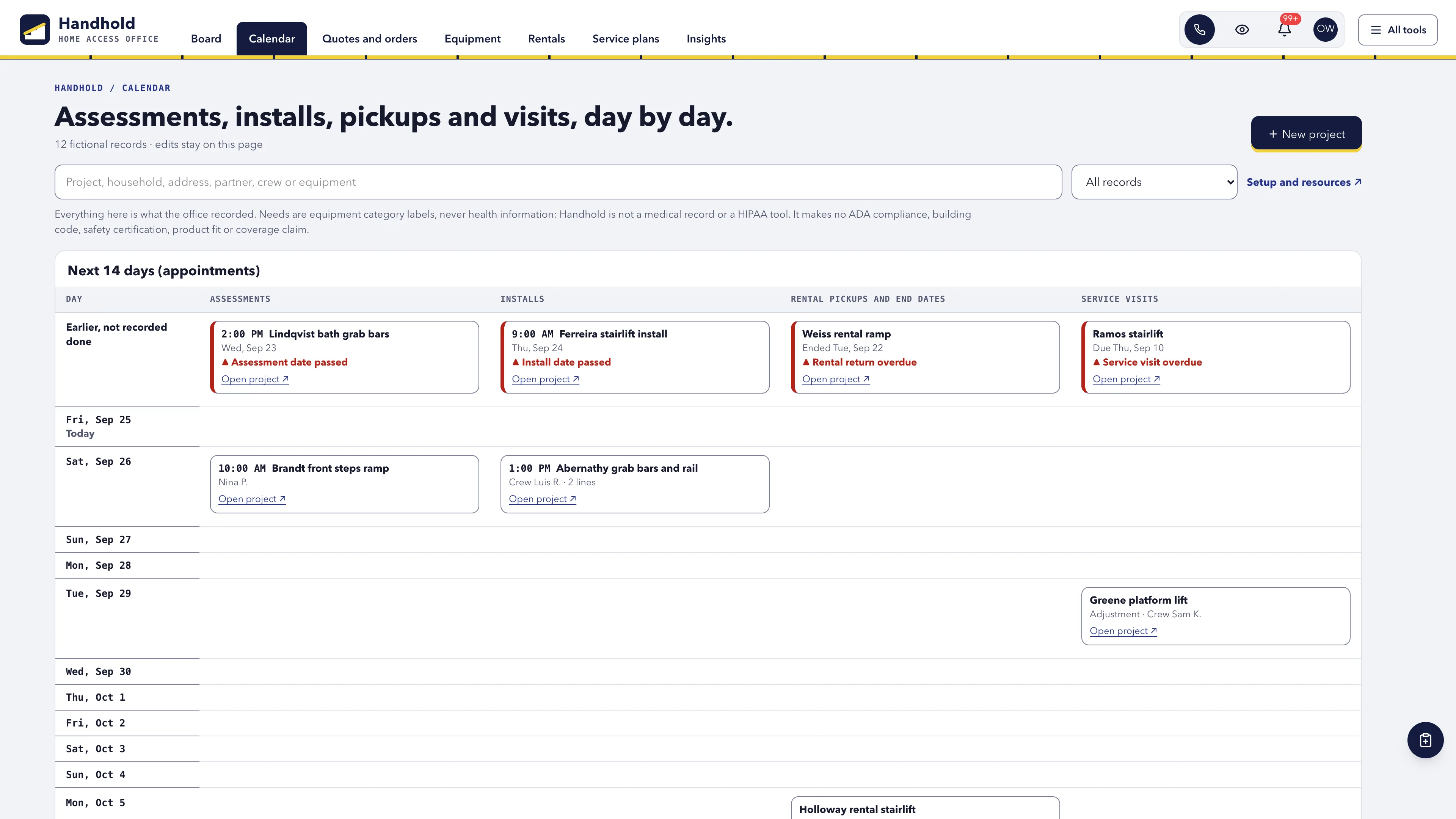This screenshot has height=819, width=1456.
Task: Open project for Lindqvist bath grab bars
Action: [x=255, y=379]
